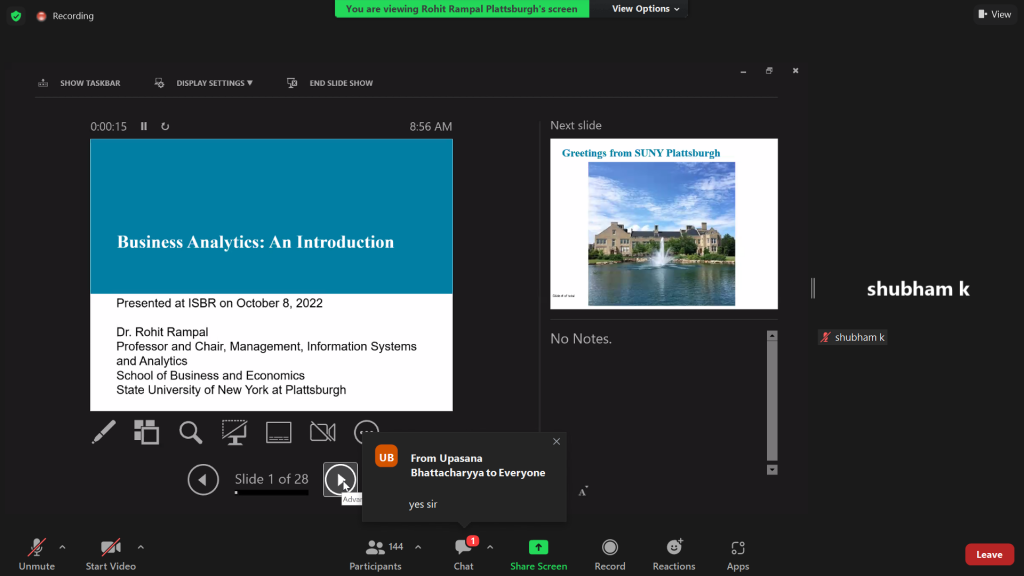Click the 0:00:15 elapsed timer

108,127
